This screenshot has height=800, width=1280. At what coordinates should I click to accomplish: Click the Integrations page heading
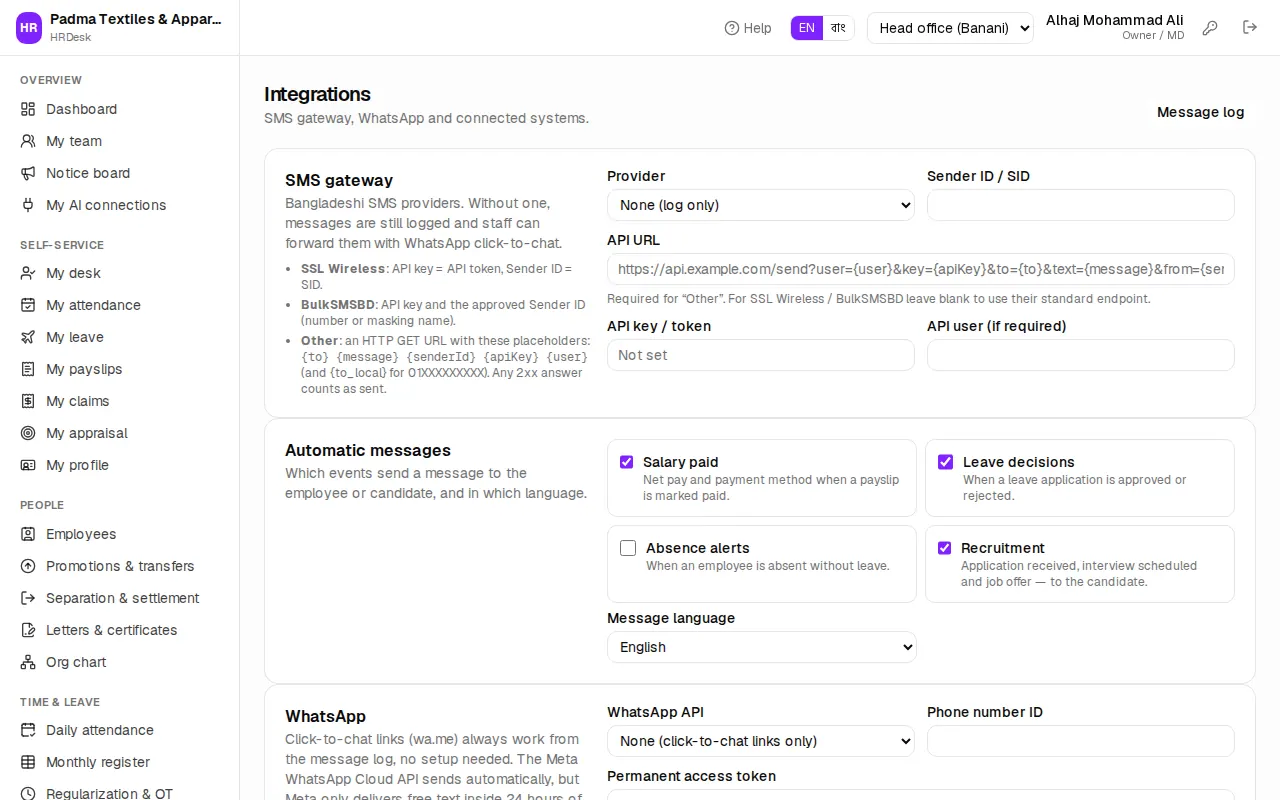[317, 94]
